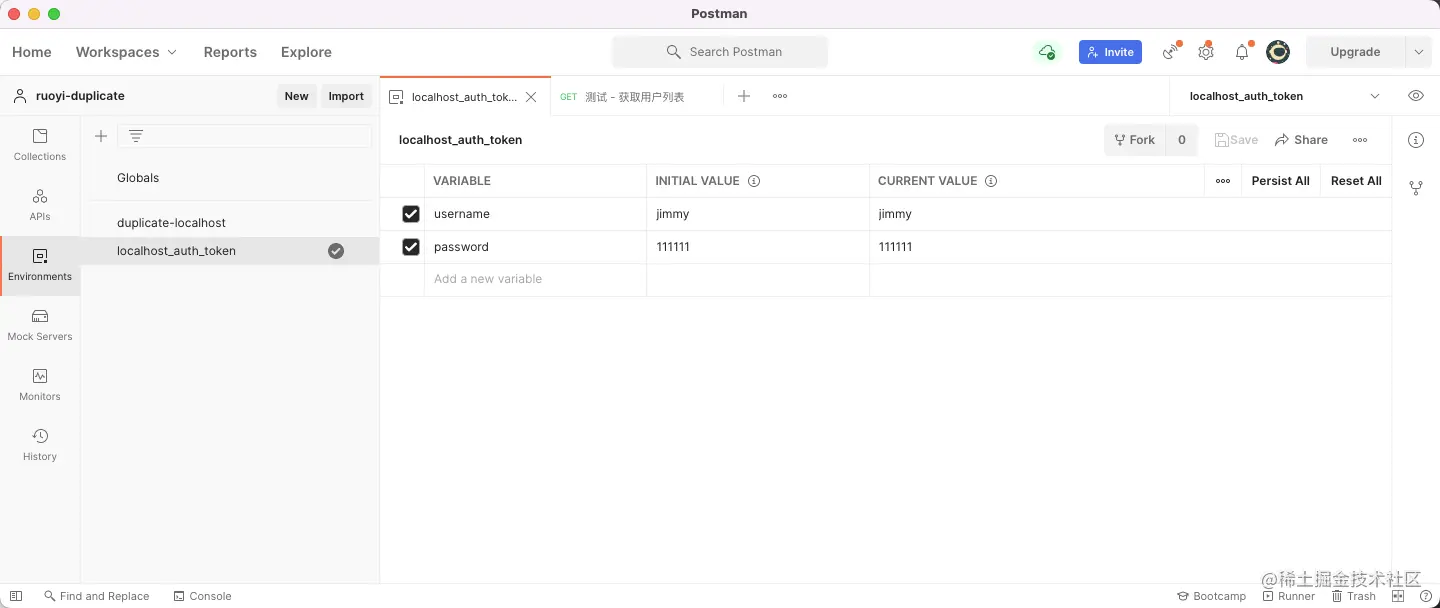Click the environment quick look eye icon
The width and height of the screenshot is (1440, 608).
pyautogui.click(x=1416, y=96)
